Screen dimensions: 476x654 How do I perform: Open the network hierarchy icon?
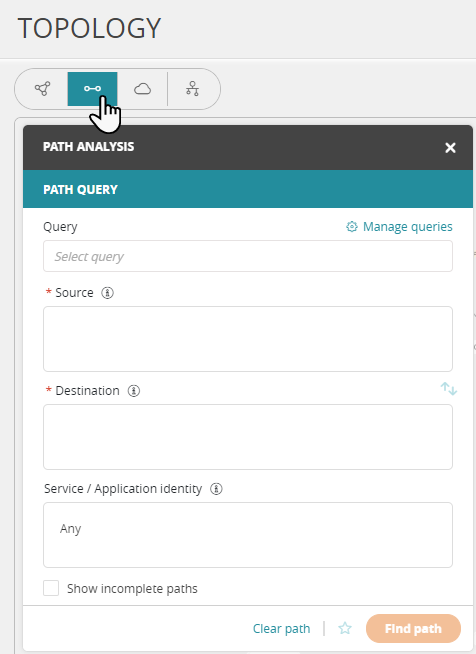(x=192, y=89)
